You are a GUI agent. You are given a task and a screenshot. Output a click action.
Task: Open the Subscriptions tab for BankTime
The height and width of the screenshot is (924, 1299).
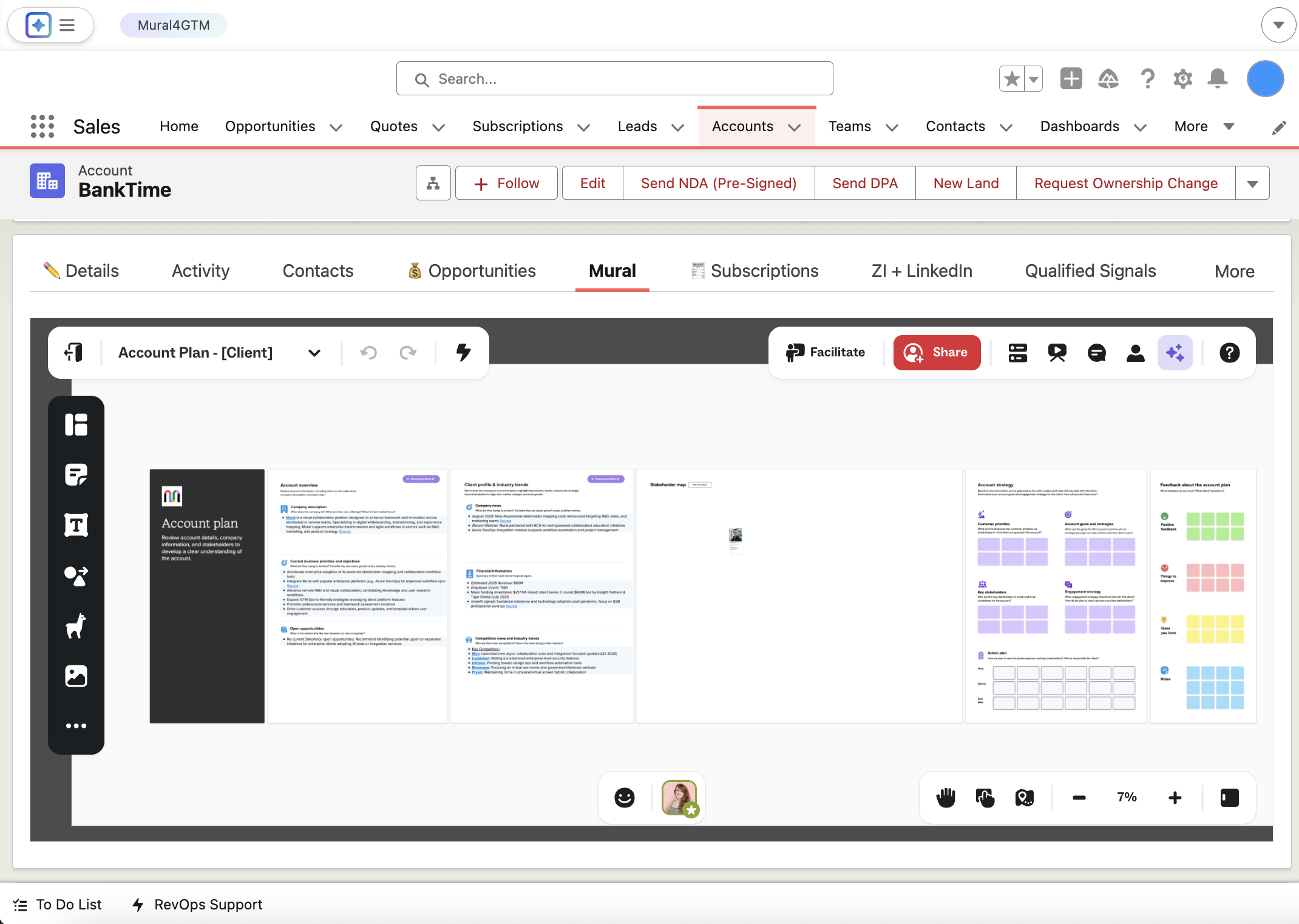(x=764, y=271)
